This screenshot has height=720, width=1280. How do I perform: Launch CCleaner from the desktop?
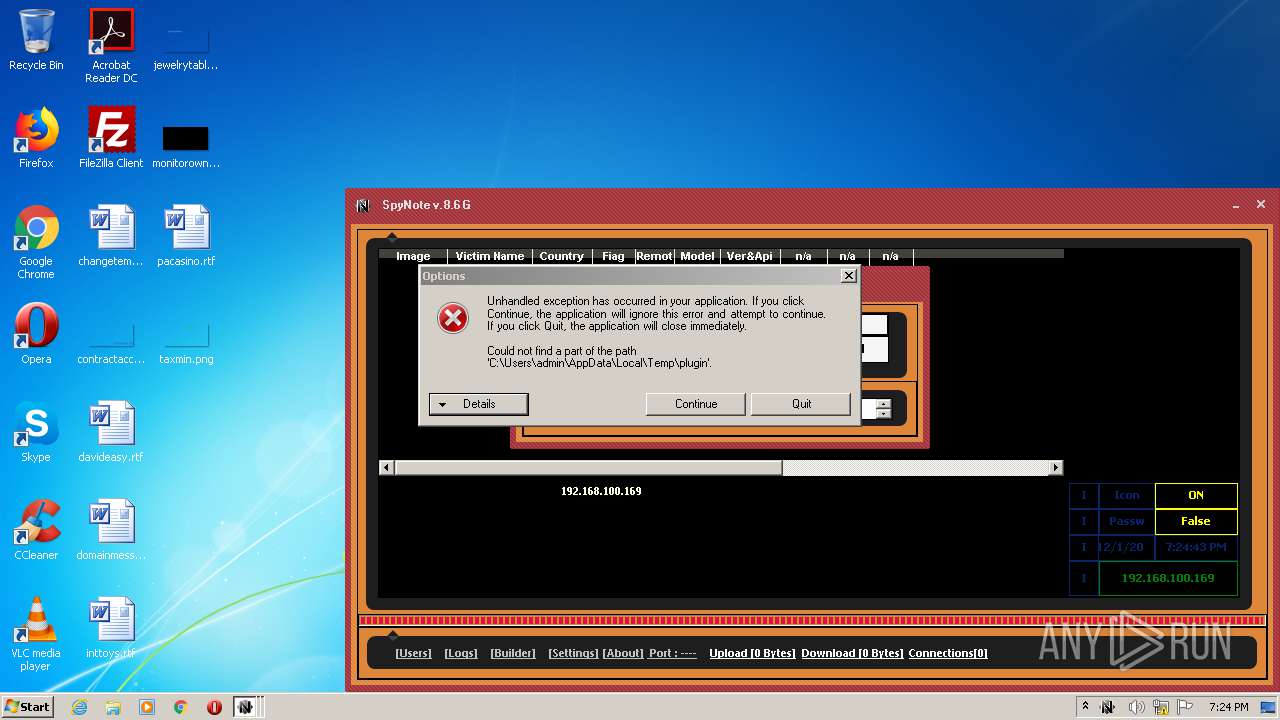pos(36,530)
